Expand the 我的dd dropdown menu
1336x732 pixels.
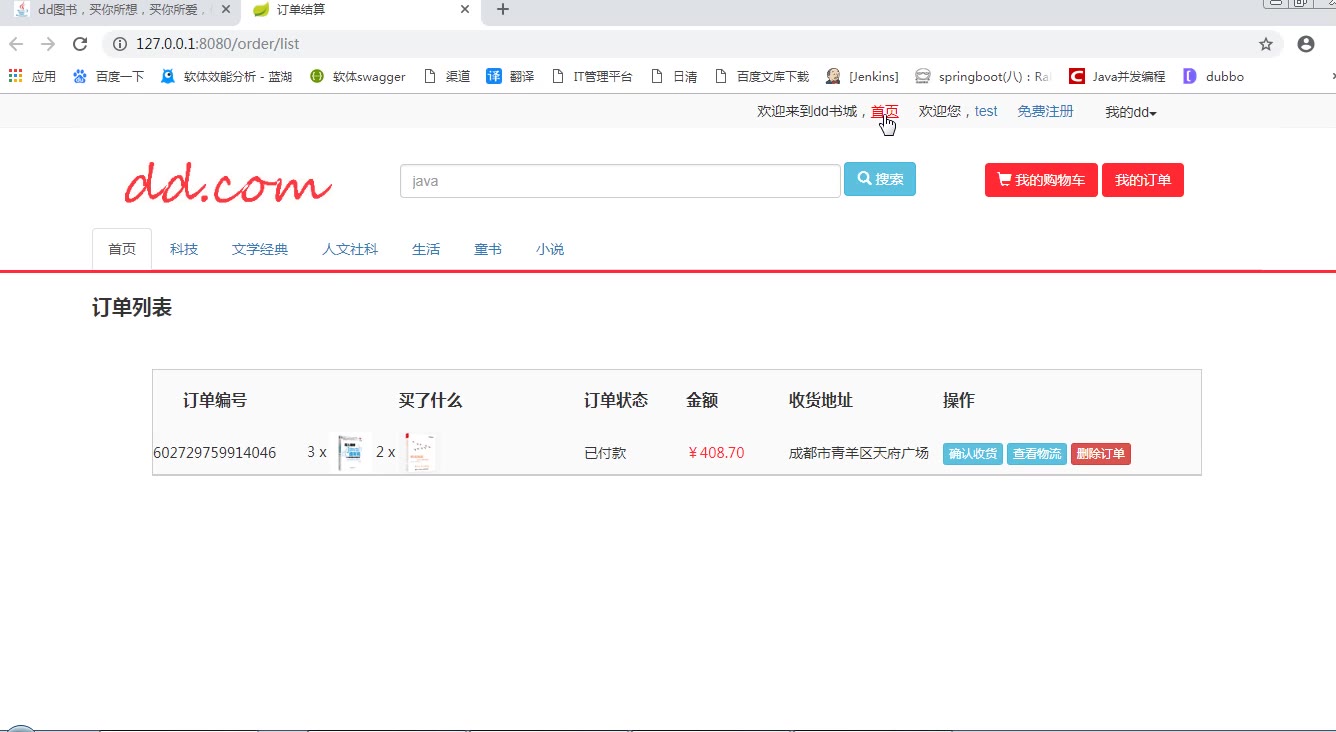[x=1130, y=112]
